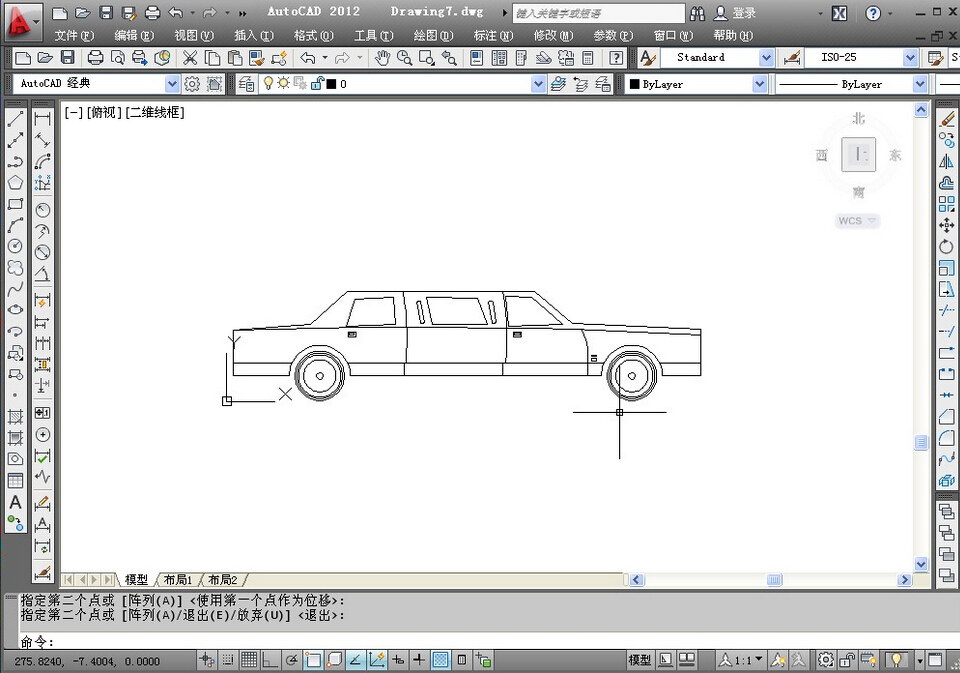The width and height of the screenshot is (960, 673).
Task: Switch to the 布局1 layout tab
Action: pos(178,580)
